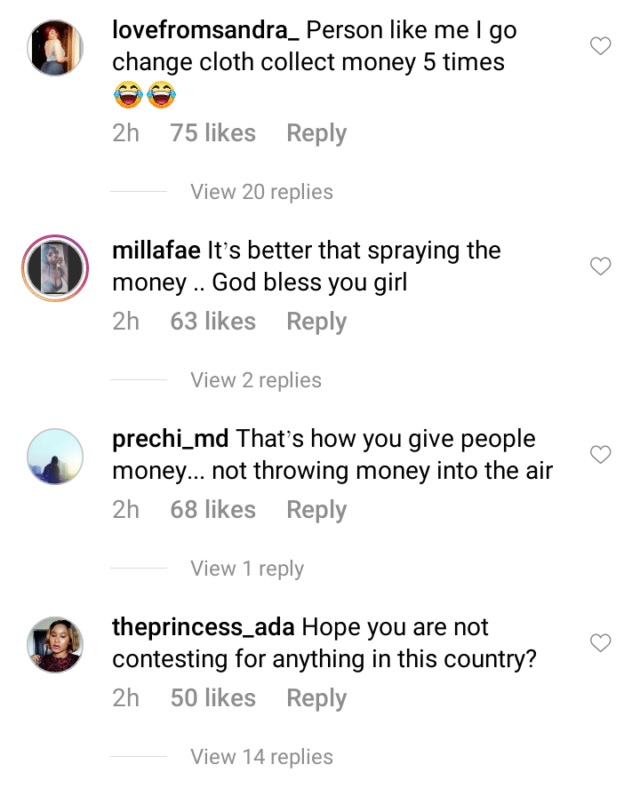Reply to prechi_md's comment
The height and width of the screenshot is (796, 640).
(316, 510)
